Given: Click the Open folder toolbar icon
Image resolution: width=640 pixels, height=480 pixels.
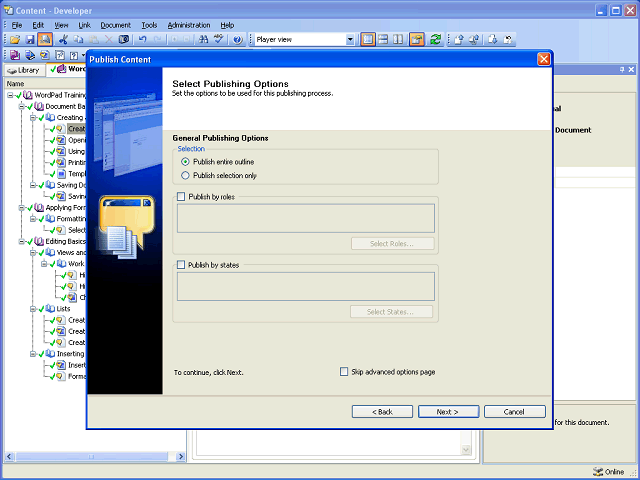Looking at the screenshot, I should 15,40.
